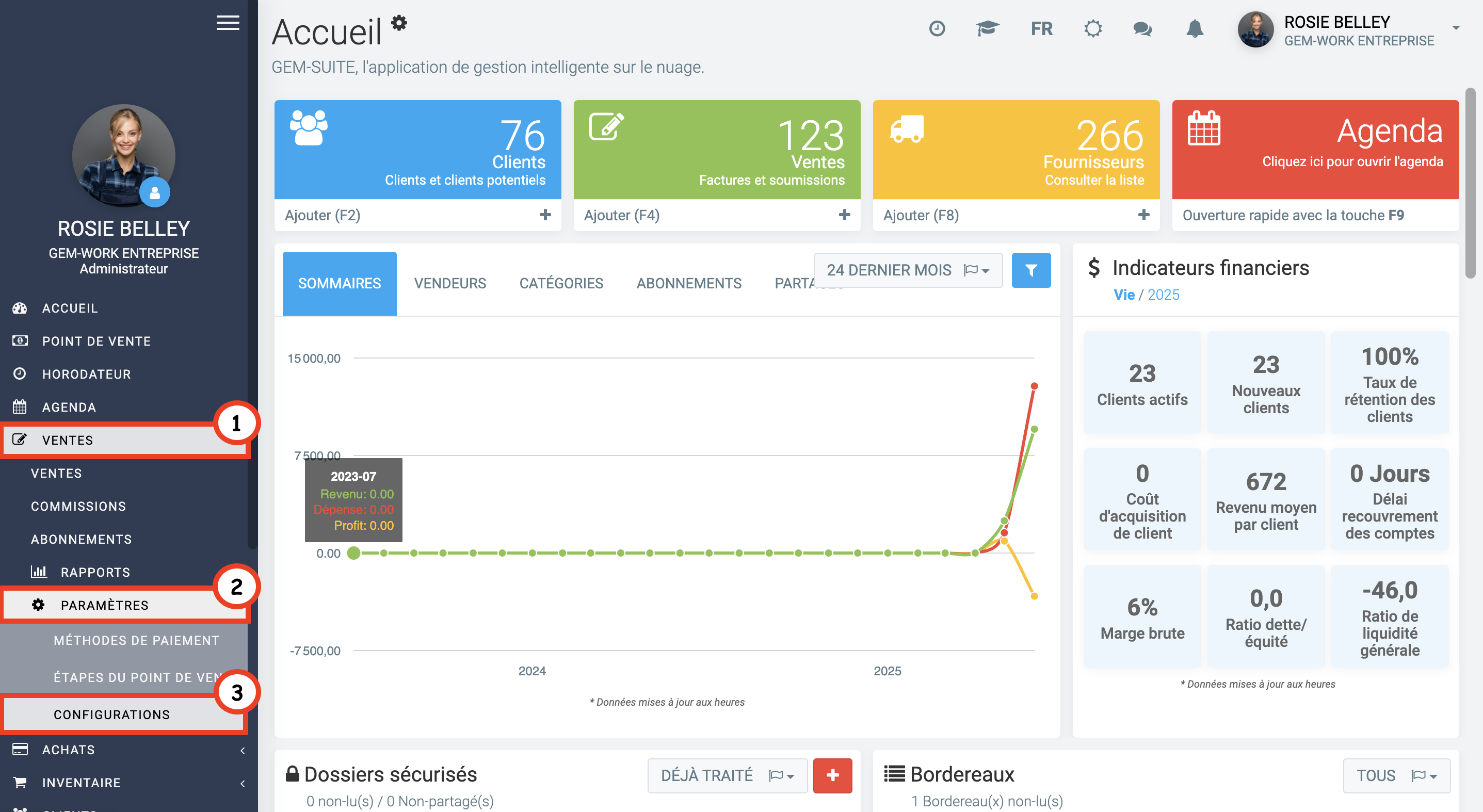Viewport: 1483px width, 812px height.
Task: Toggle the brightness theme icon in header
Action: 1093,28
